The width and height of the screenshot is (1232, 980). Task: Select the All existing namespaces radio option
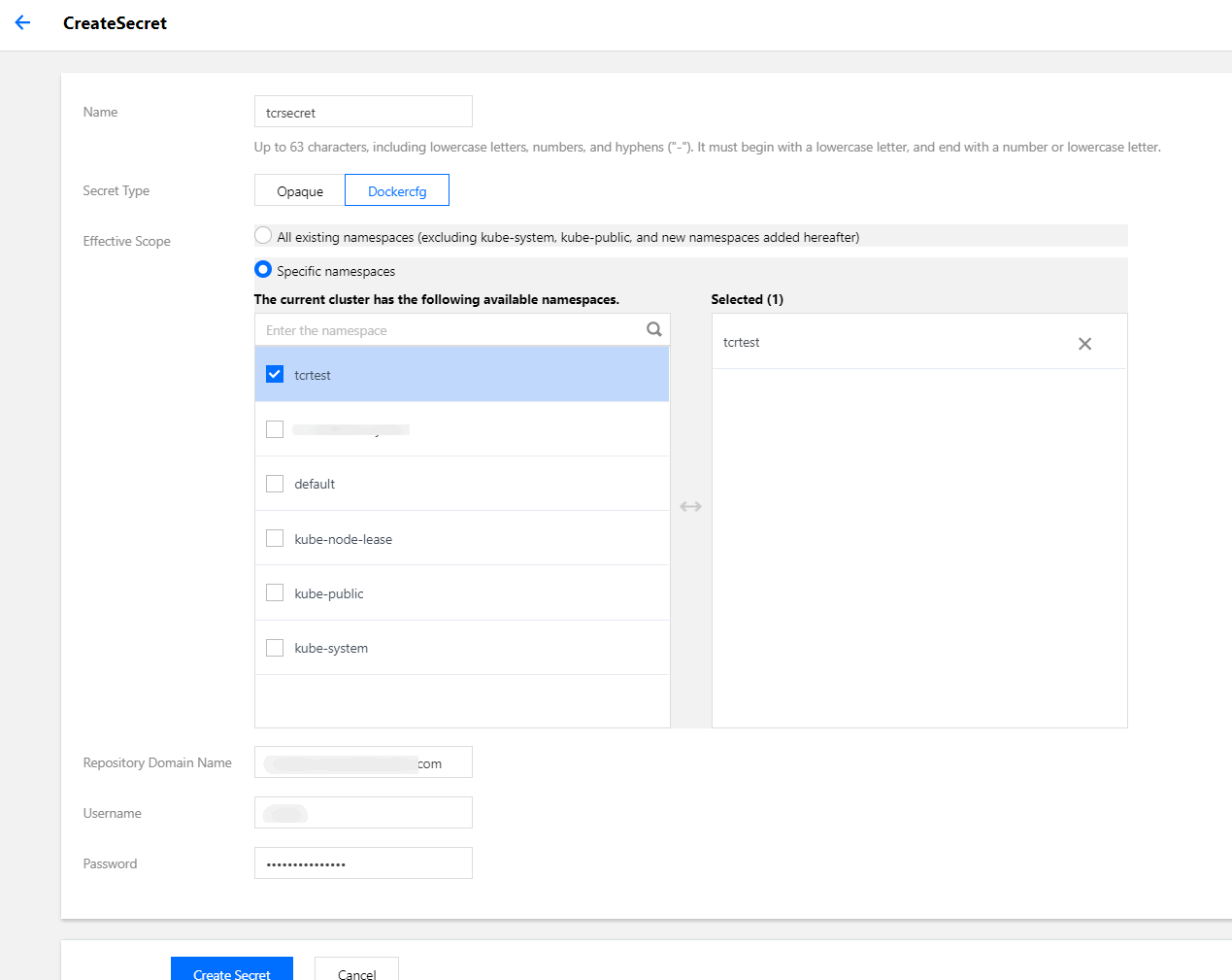tap(263, 236)
